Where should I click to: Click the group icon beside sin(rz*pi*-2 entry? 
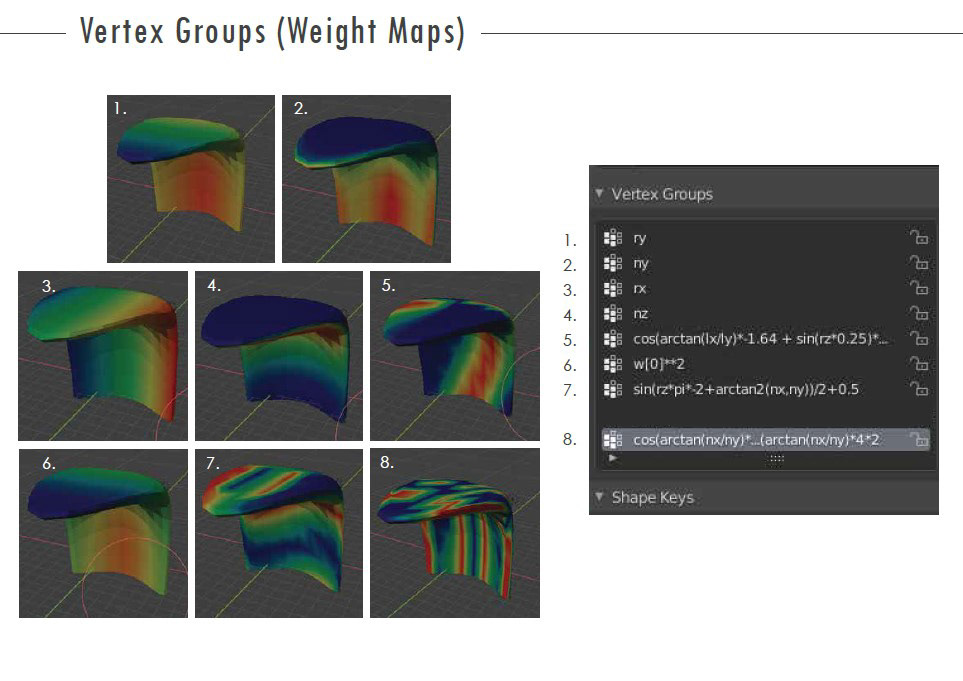[x=612, y=389]
